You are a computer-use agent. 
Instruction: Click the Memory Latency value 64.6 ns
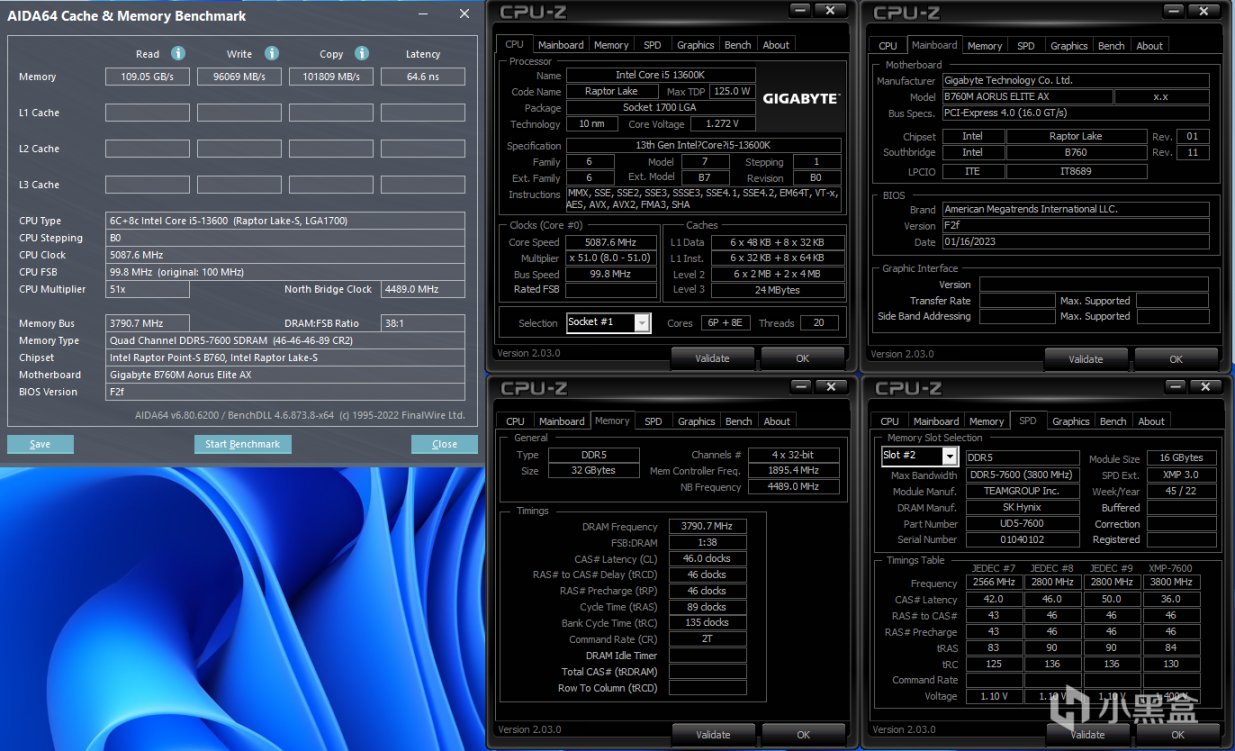(423, 77)
